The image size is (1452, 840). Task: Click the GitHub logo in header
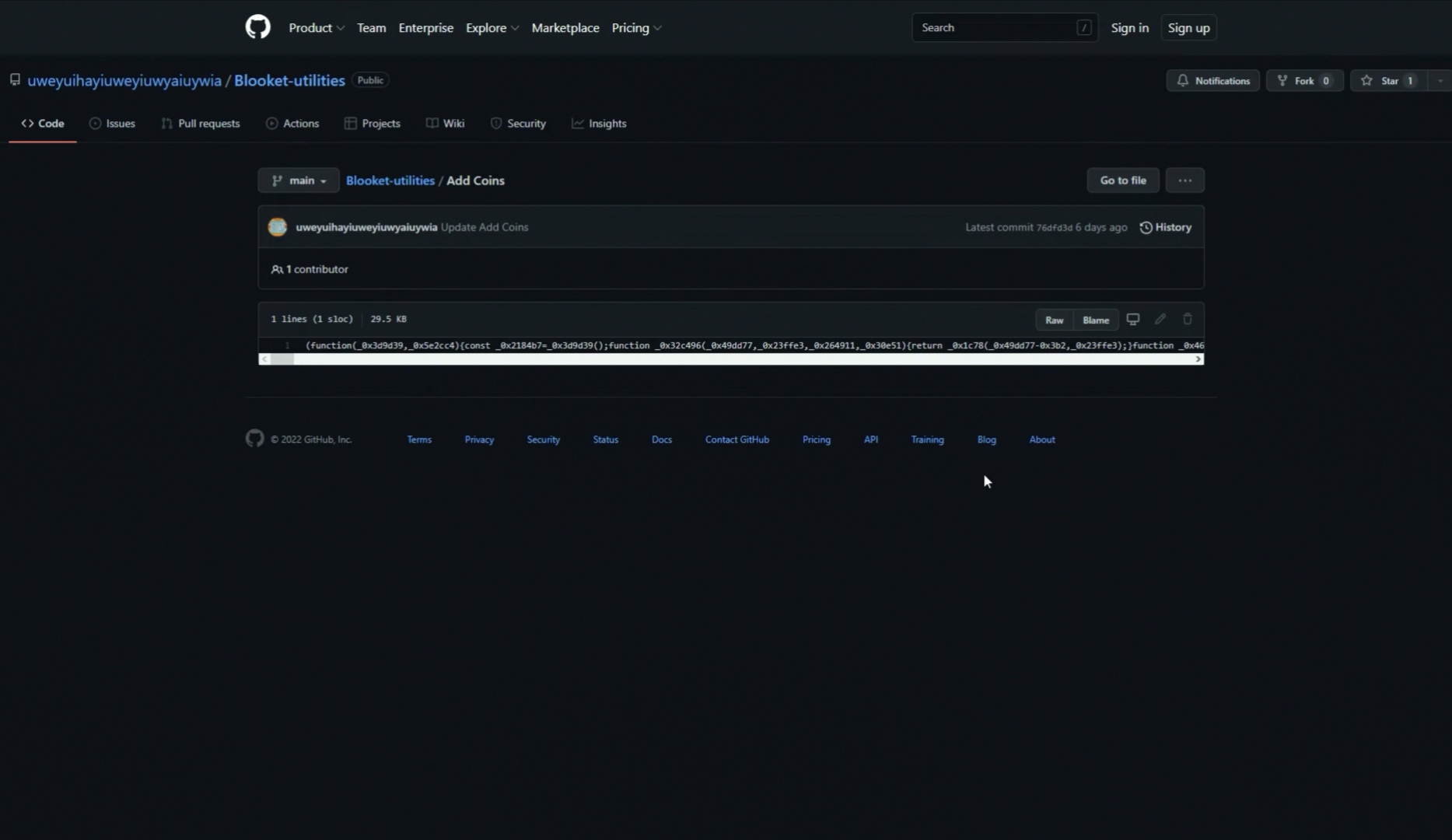tap(257, 27)
